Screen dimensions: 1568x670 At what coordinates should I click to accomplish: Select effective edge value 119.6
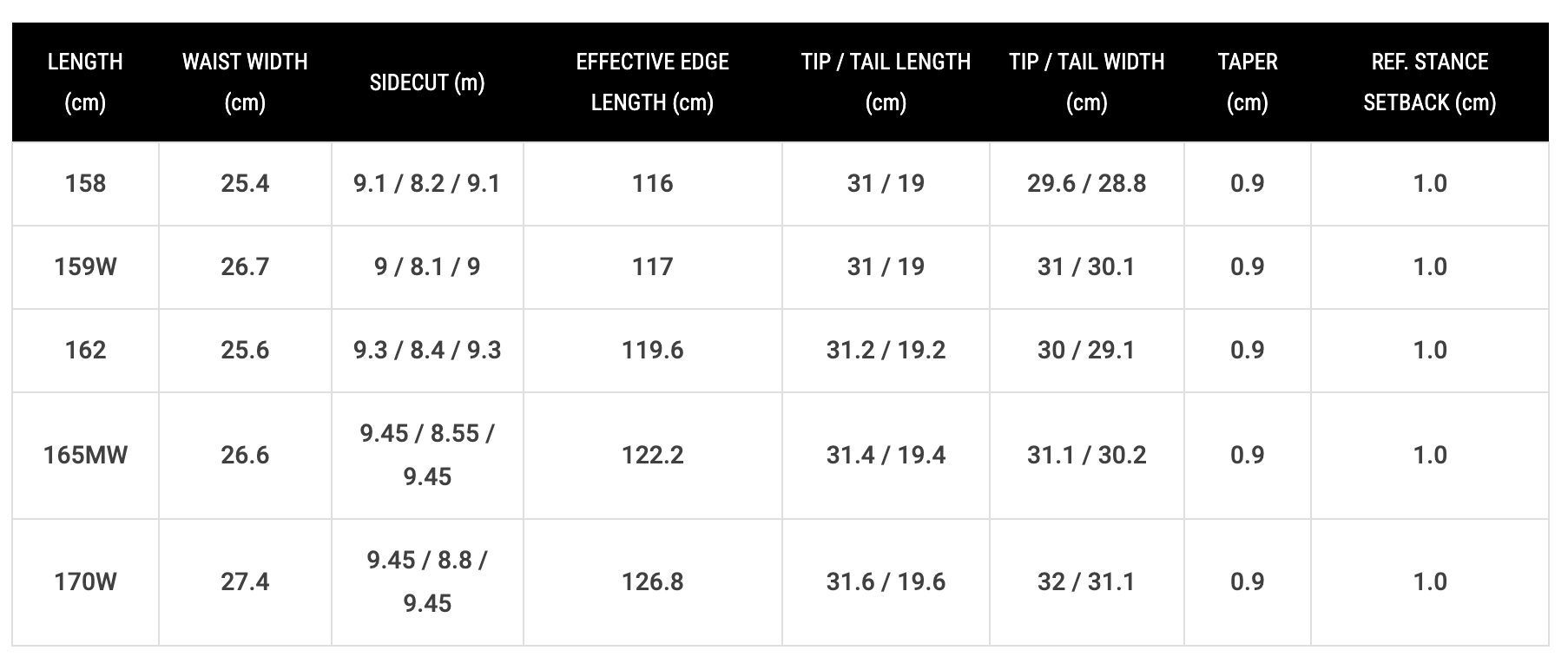coord(652,350)
